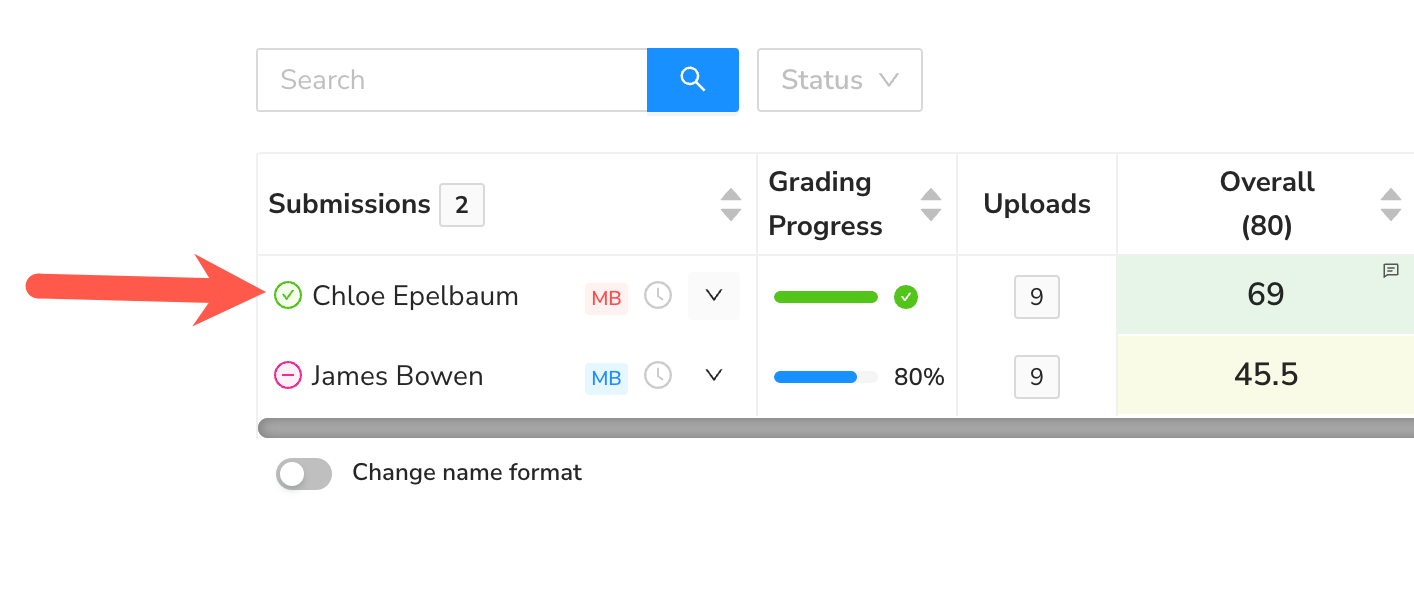Click the blue MB badge for James
Viewport: 1414px width, 602px height.
coord(606,378)
